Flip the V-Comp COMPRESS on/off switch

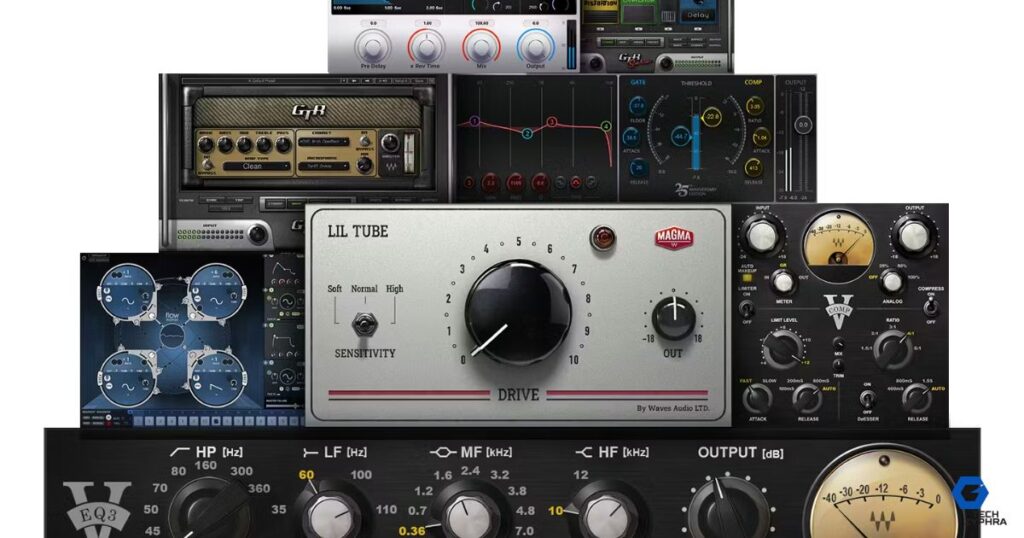click(931, 306)
